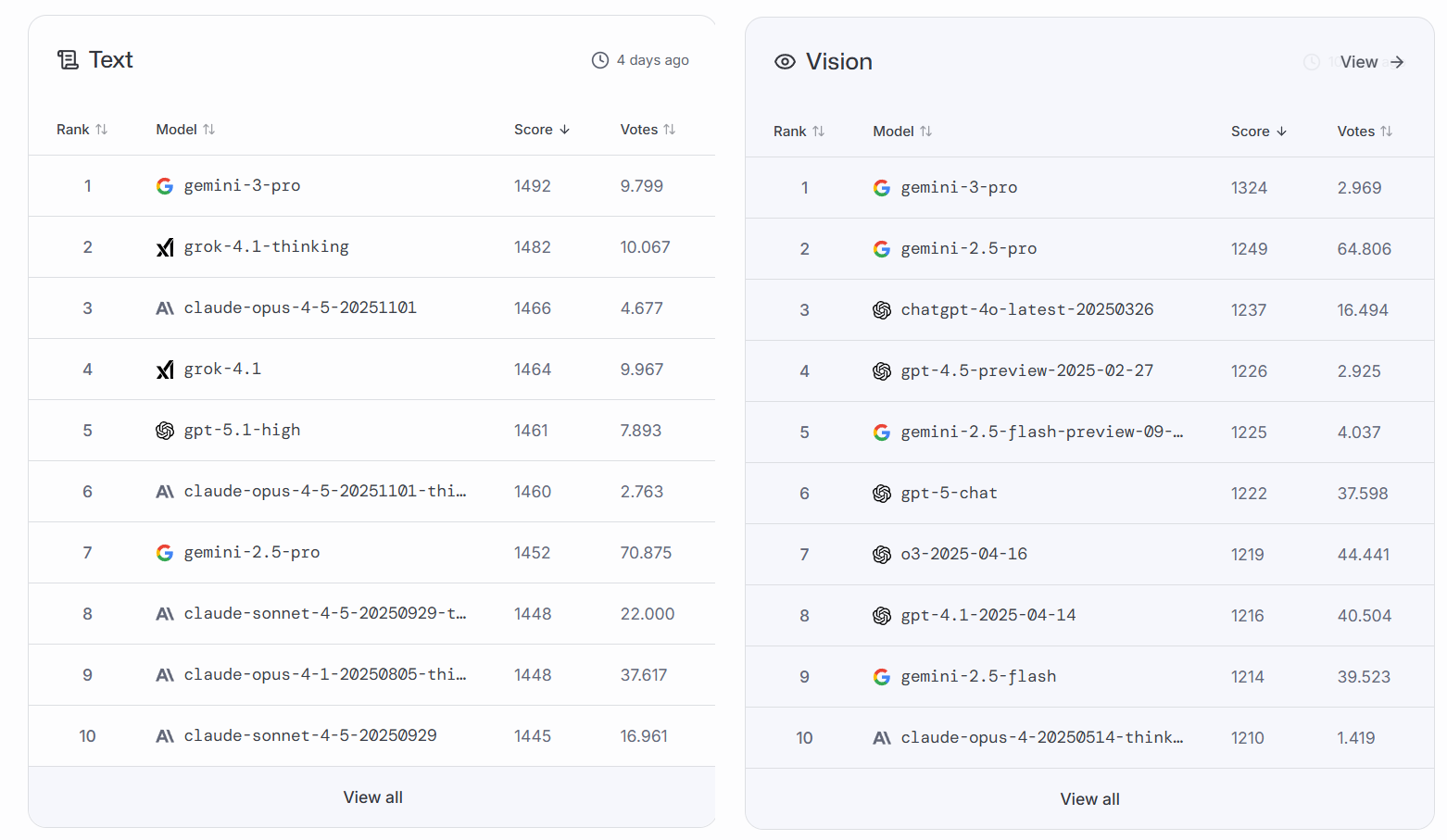Sort the Vision table by Votes
Image resolution: width=1447 pixels, height=840 pixels.
pyautogui.click(x=1365, y=132)
